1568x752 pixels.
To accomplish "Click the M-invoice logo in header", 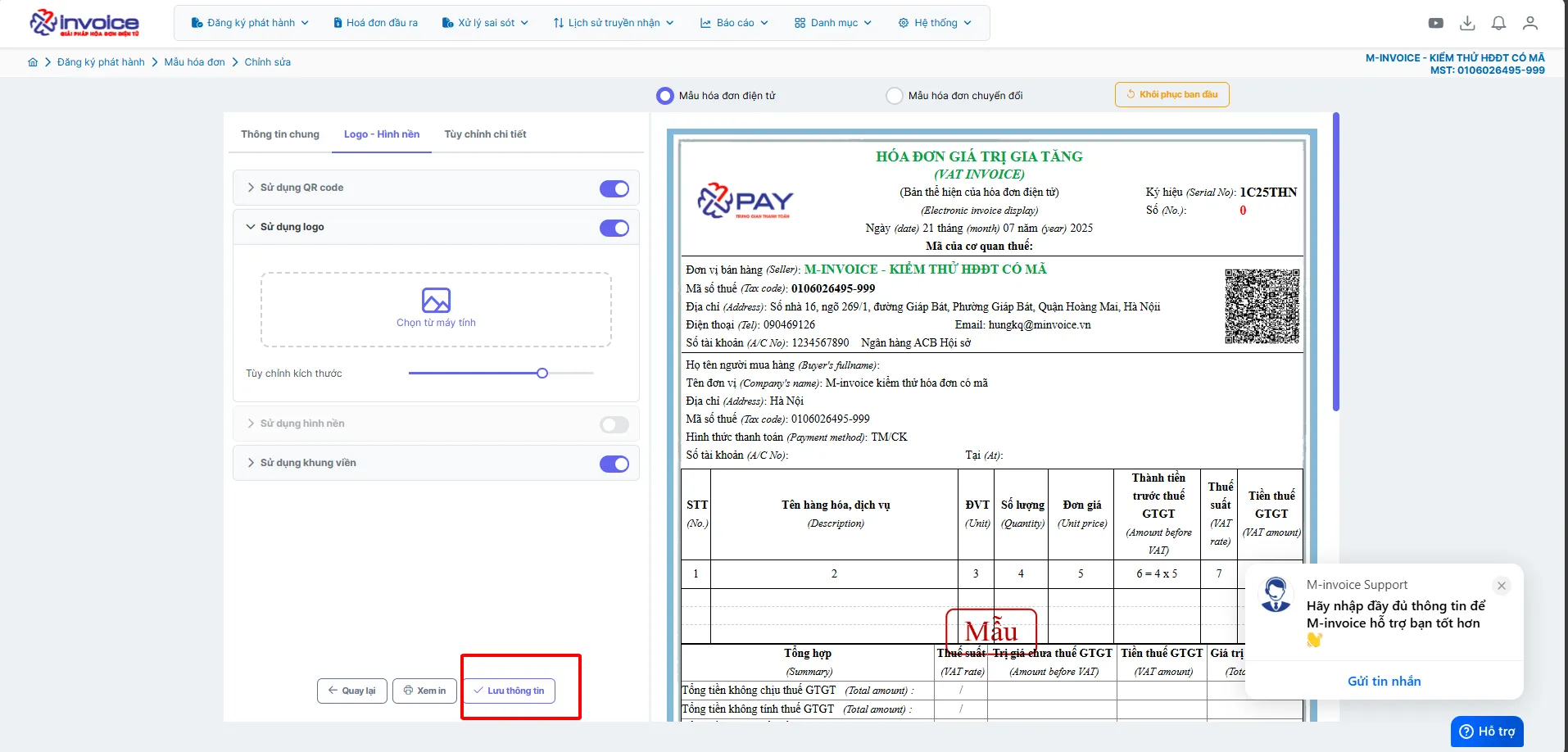I will coord(84,23).
